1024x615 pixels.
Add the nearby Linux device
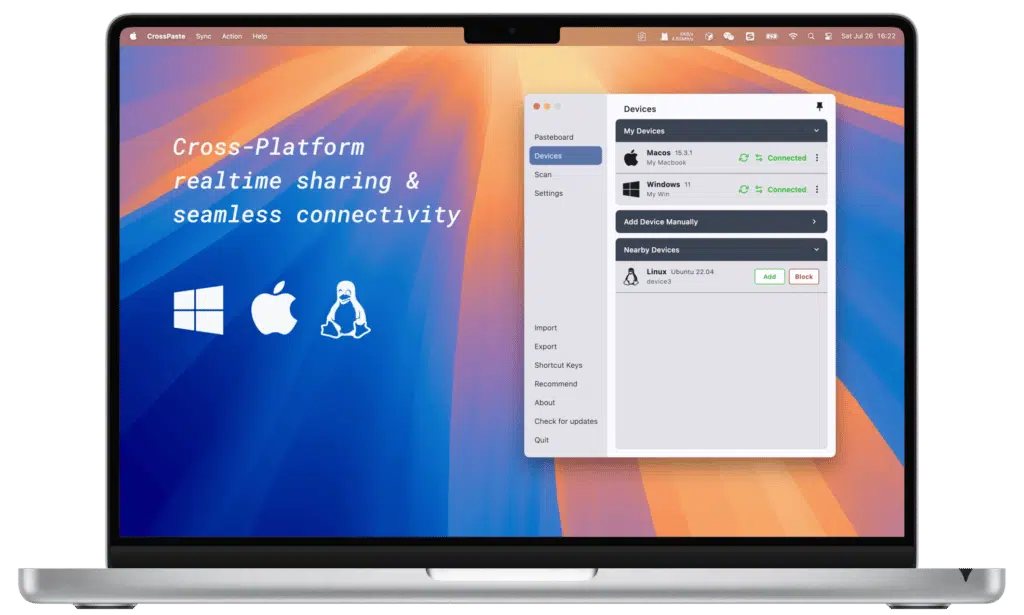(769, 276)
